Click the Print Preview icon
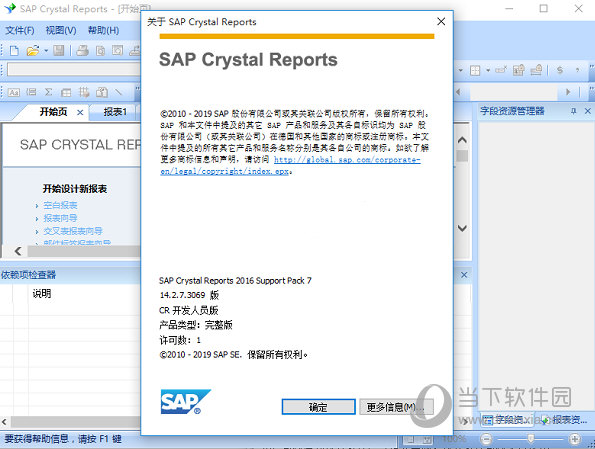Screen dimensions: 595x449 [101, 51]
